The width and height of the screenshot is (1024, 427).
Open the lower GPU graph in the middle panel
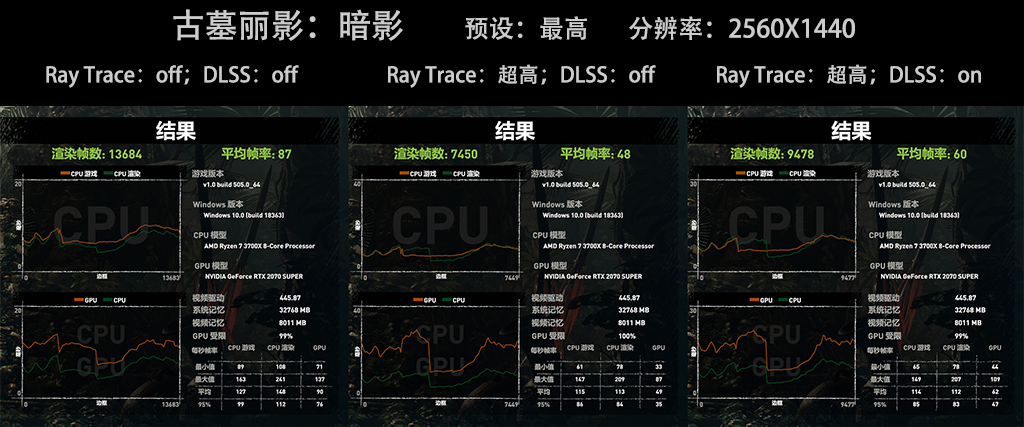(x=440, y=351)
